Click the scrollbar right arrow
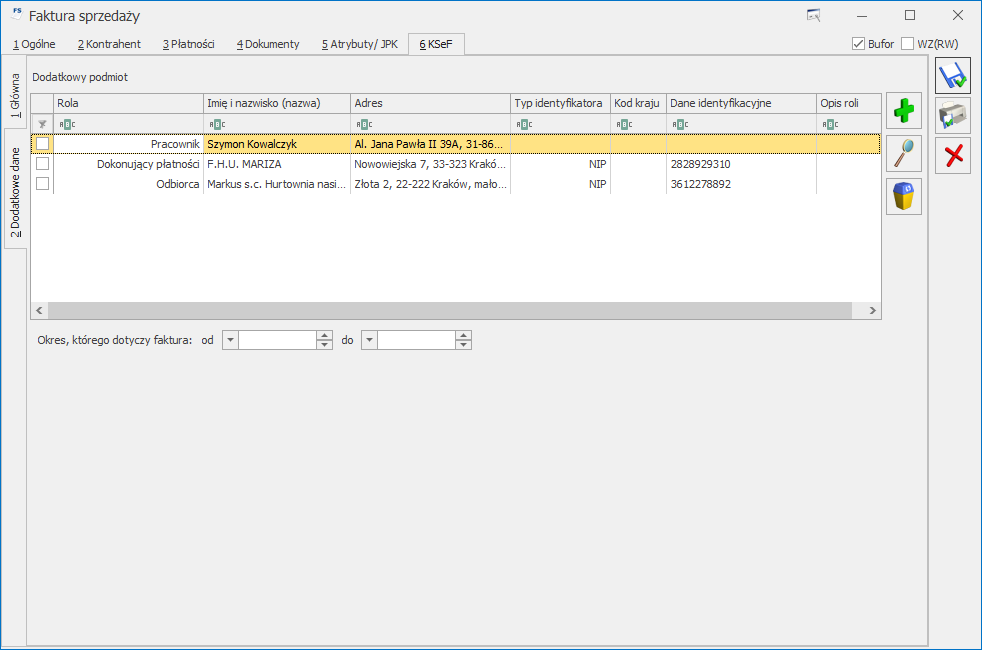Screen dimensions: 982x650 point(872,310)
